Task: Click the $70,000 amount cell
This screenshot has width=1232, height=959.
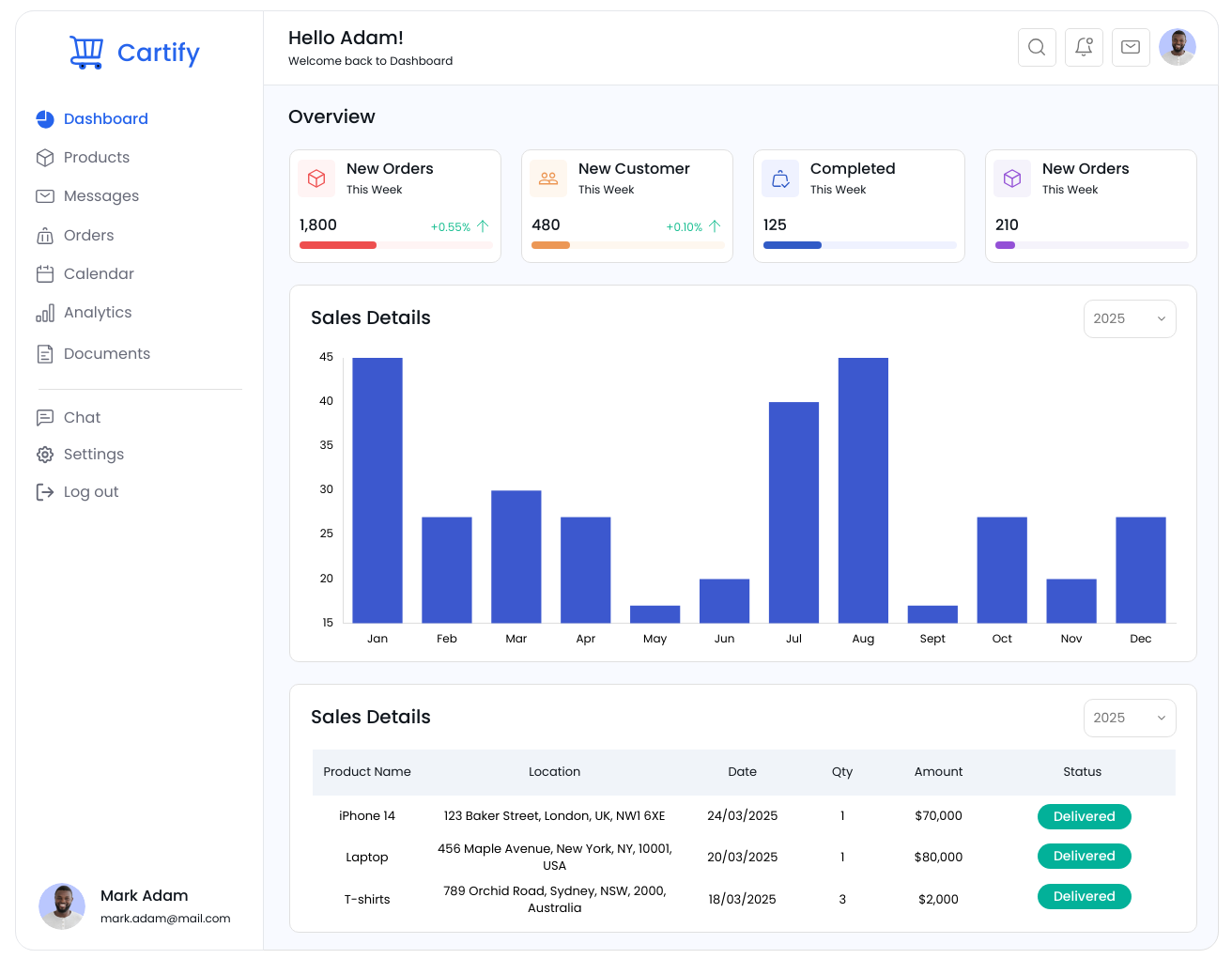Action: point(939,816)
